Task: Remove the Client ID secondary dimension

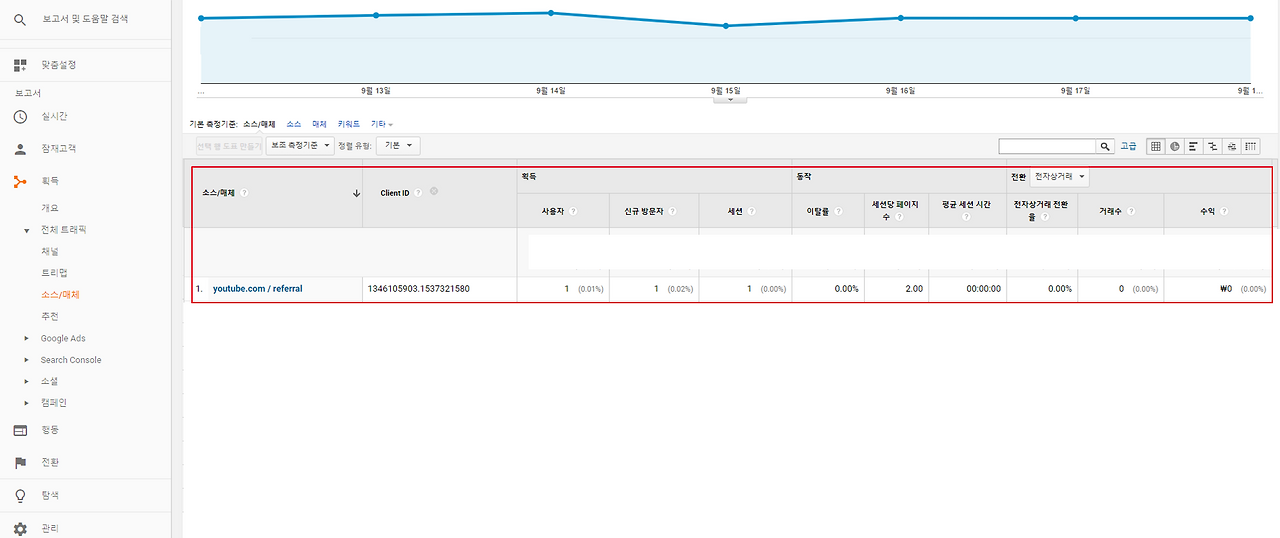Action: pyautogui.click(x=434, y=191)
